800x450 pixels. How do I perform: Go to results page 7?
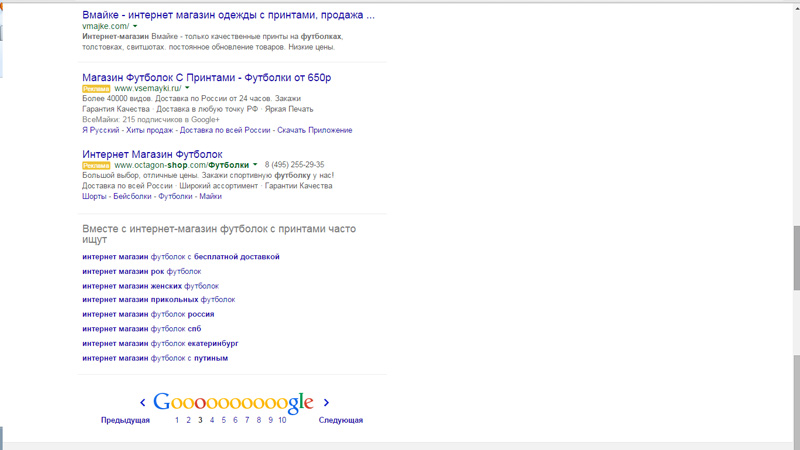click(247, 420)
